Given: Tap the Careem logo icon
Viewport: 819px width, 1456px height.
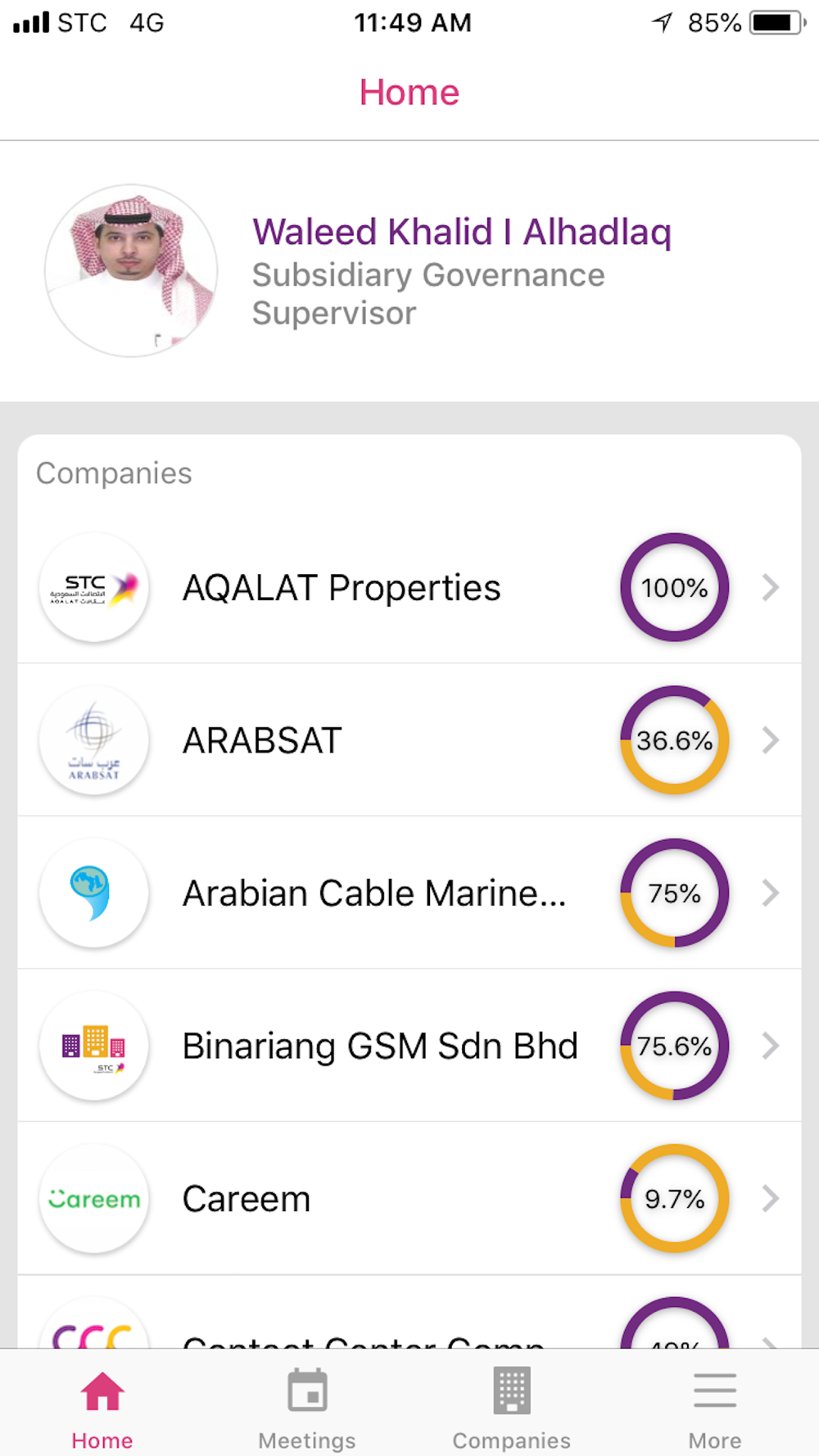Looking at the screenshot, I should pos(94,1199).
